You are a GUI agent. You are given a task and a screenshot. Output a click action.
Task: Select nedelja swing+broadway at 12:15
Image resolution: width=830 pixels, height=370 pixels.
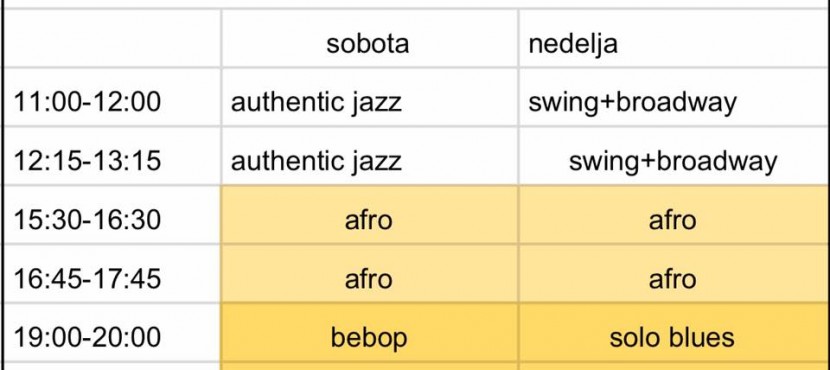tap(674, 156)
